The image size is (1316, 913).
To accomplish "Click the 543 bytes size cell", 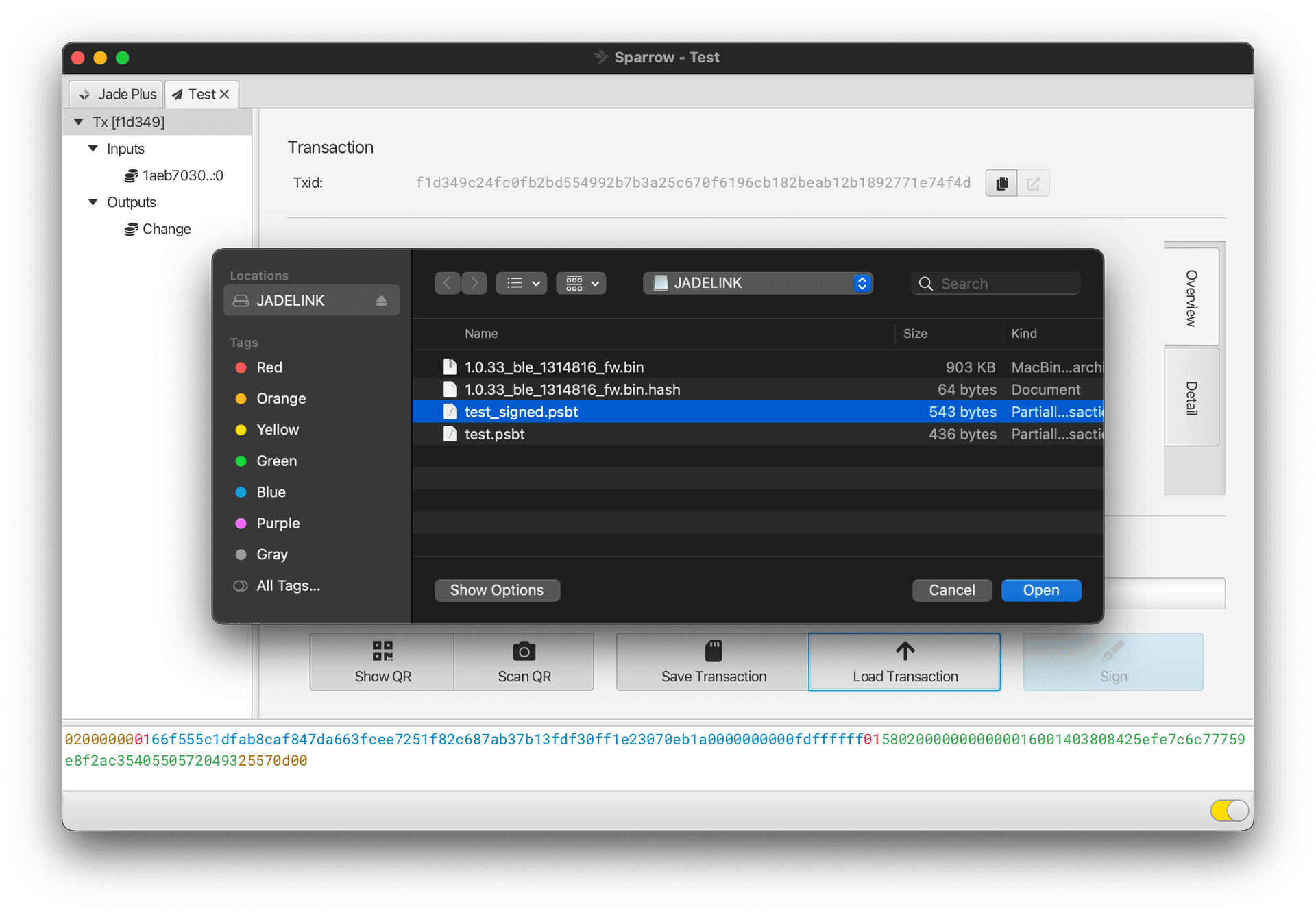I will tap(962, 412).
